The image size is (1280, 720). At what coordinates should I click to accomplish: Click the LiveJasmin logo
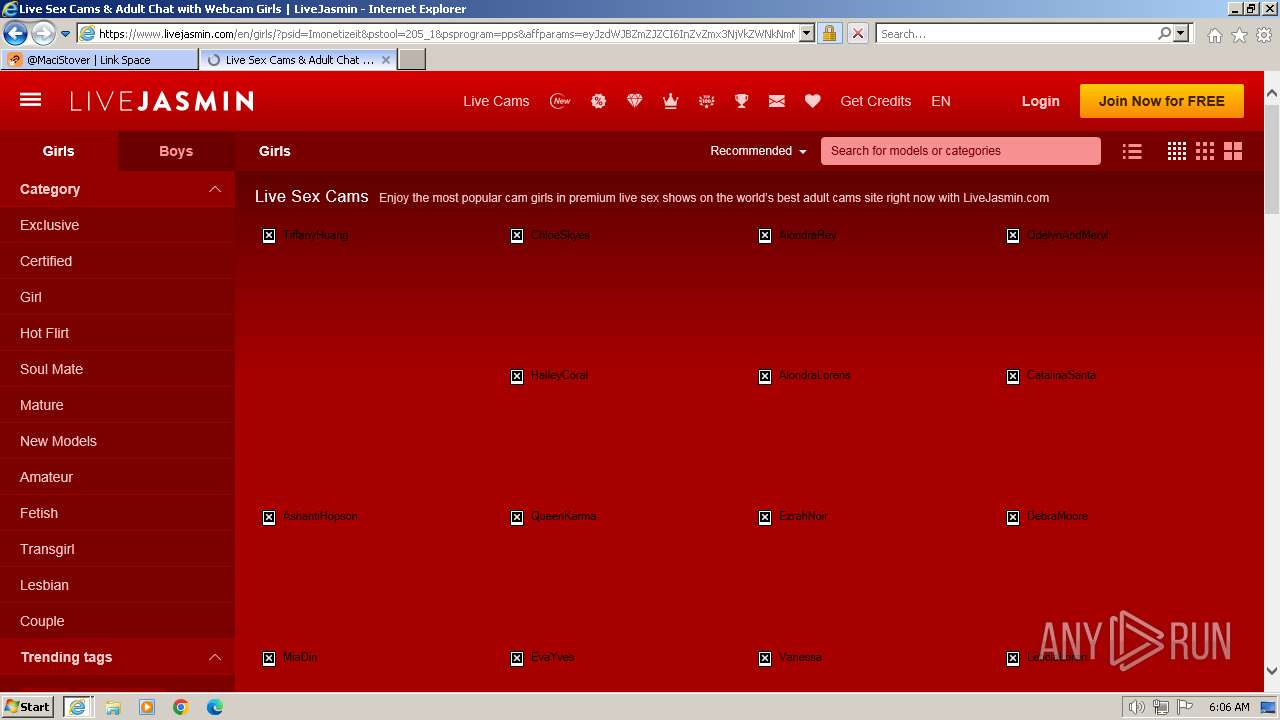(162, 101)
